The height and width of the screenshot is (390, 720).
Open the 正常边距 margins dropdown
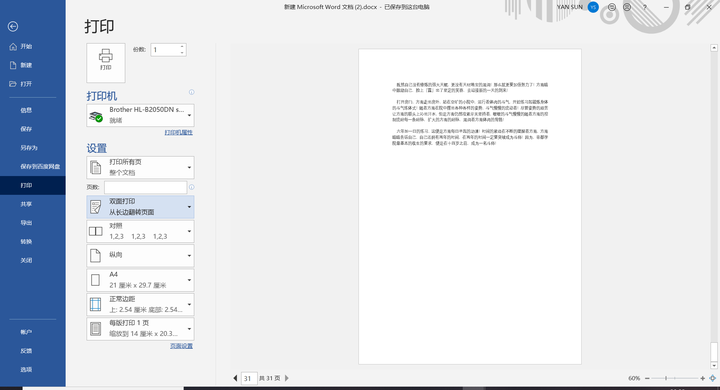point(140,305)
